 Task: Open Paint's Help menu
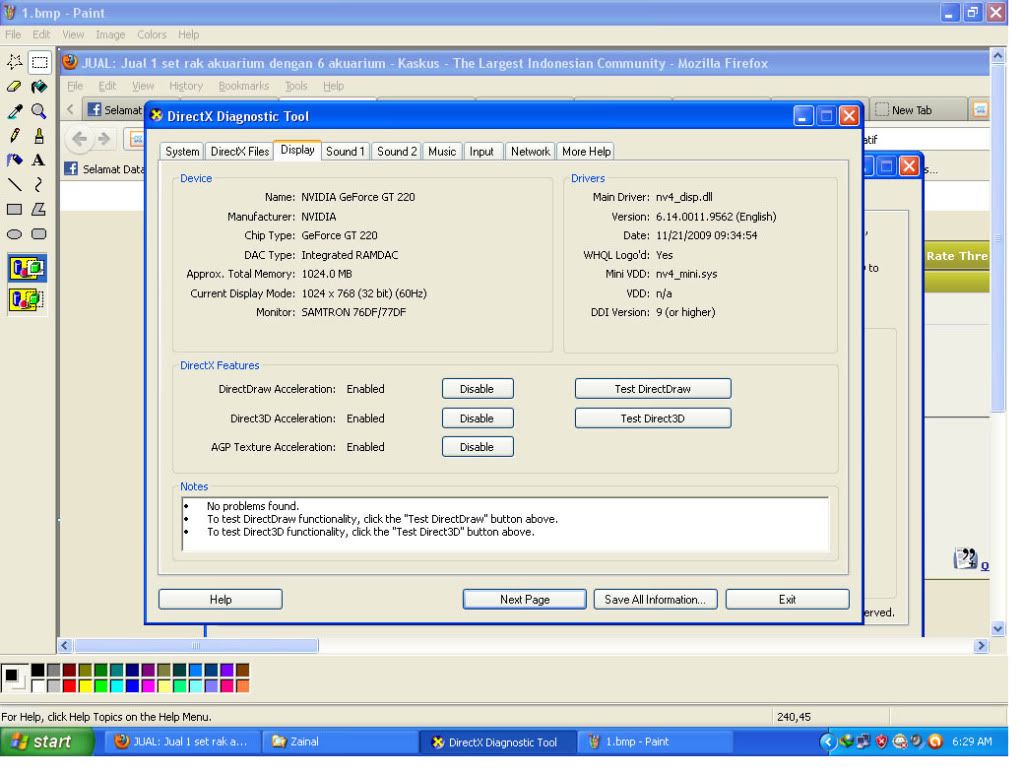[189, 35]
